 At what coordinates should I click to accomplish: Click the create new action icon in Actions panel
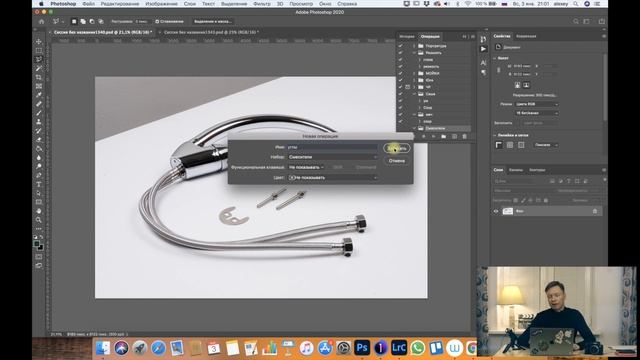pyautogui.click(x=454, y=136)
